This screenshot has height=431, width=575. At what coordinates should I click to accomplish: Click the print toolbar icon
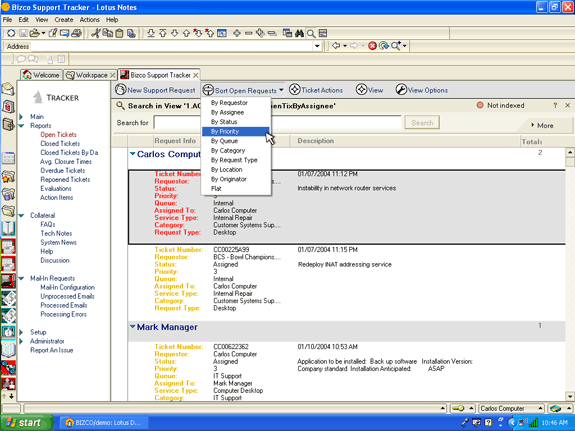[x=76, y=33]
